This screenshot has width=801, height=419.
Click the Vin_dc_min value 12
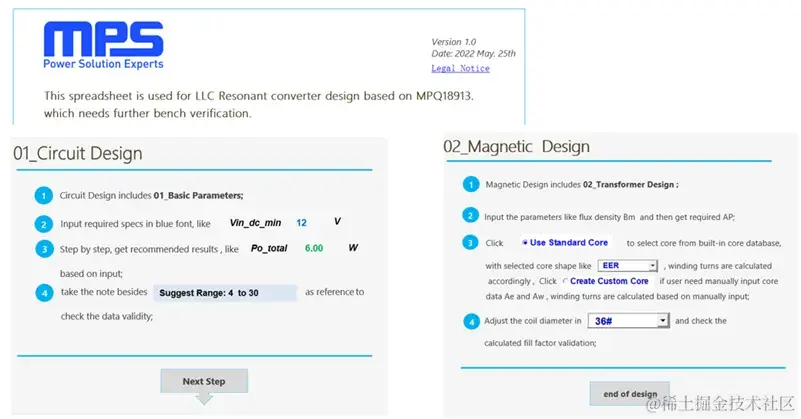tap(301, 223)
